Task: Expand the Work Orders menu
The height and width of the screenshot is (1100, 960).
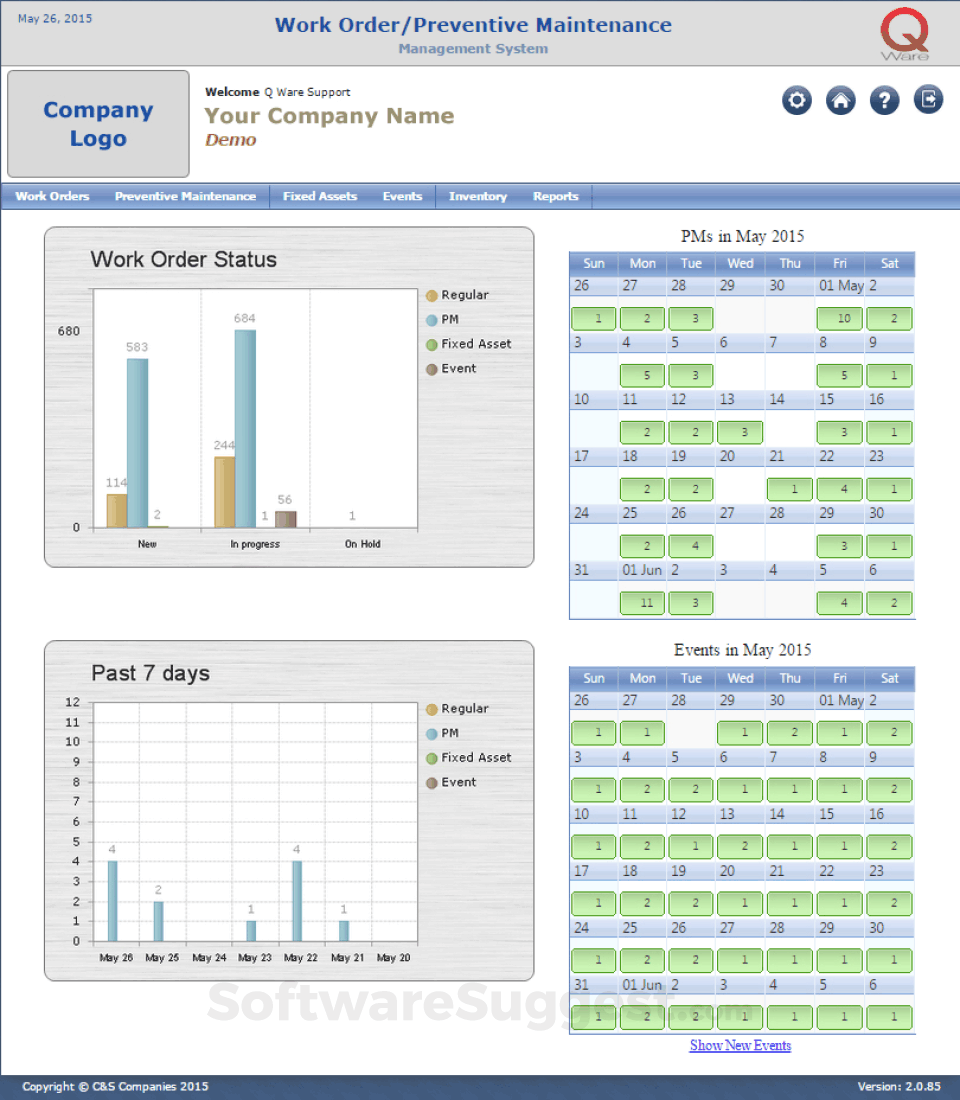Action: click(x=52, y=196)
